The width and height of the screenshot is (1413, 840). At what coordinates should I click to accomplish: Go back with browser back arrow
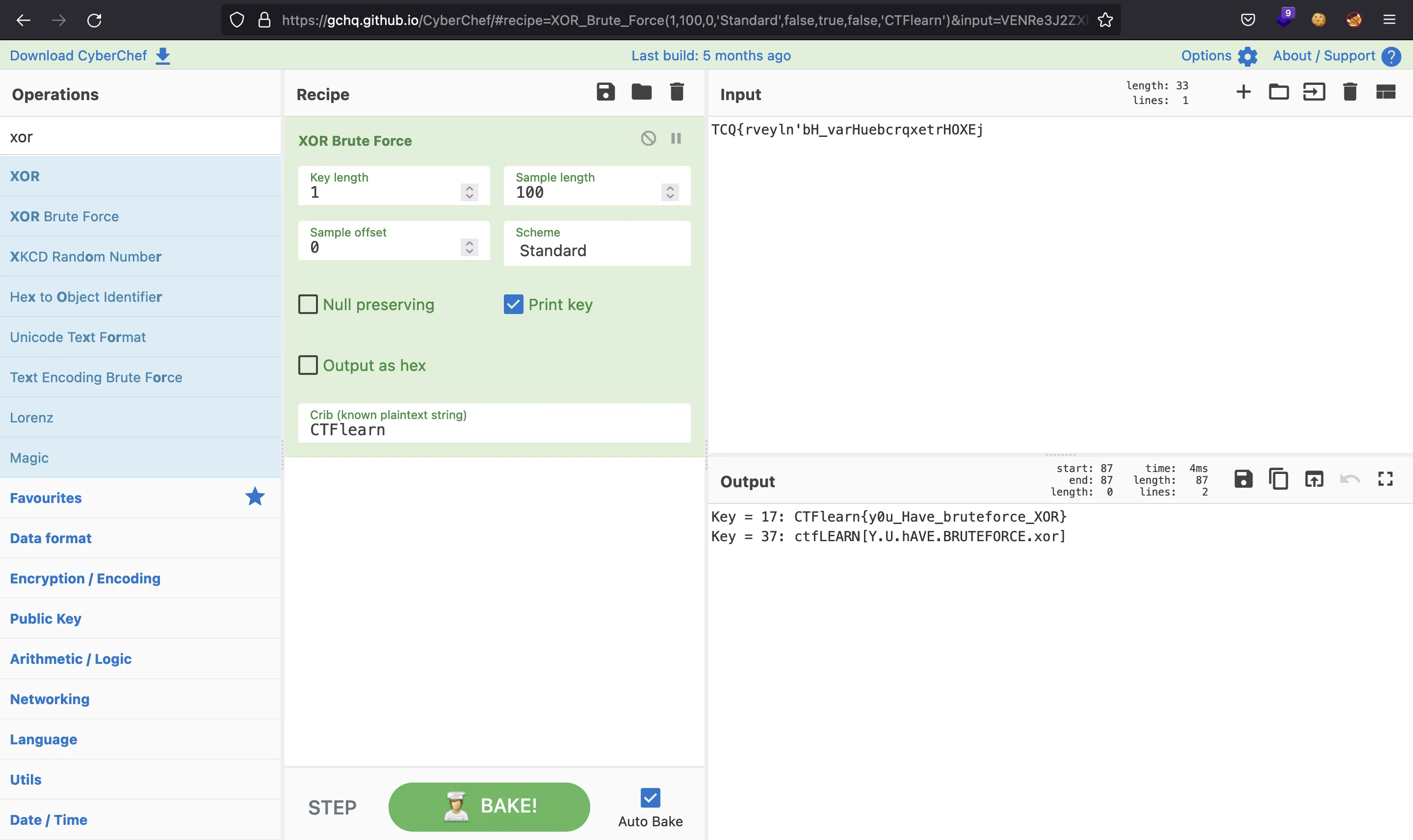pos(23,21)
